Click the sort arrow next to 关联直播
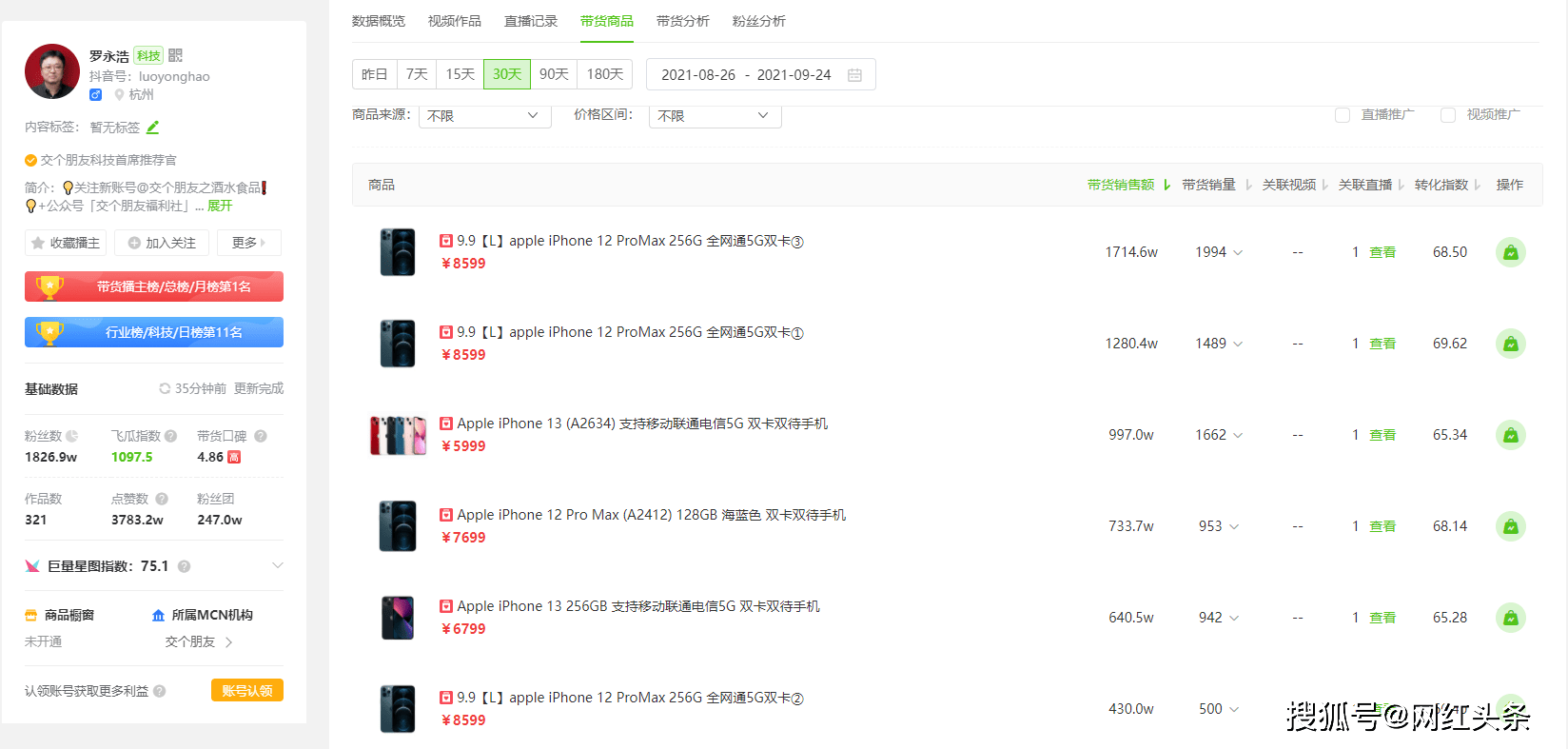Image resolution: width=1568 pixels, height=749 pixels. coord(1401,185)
